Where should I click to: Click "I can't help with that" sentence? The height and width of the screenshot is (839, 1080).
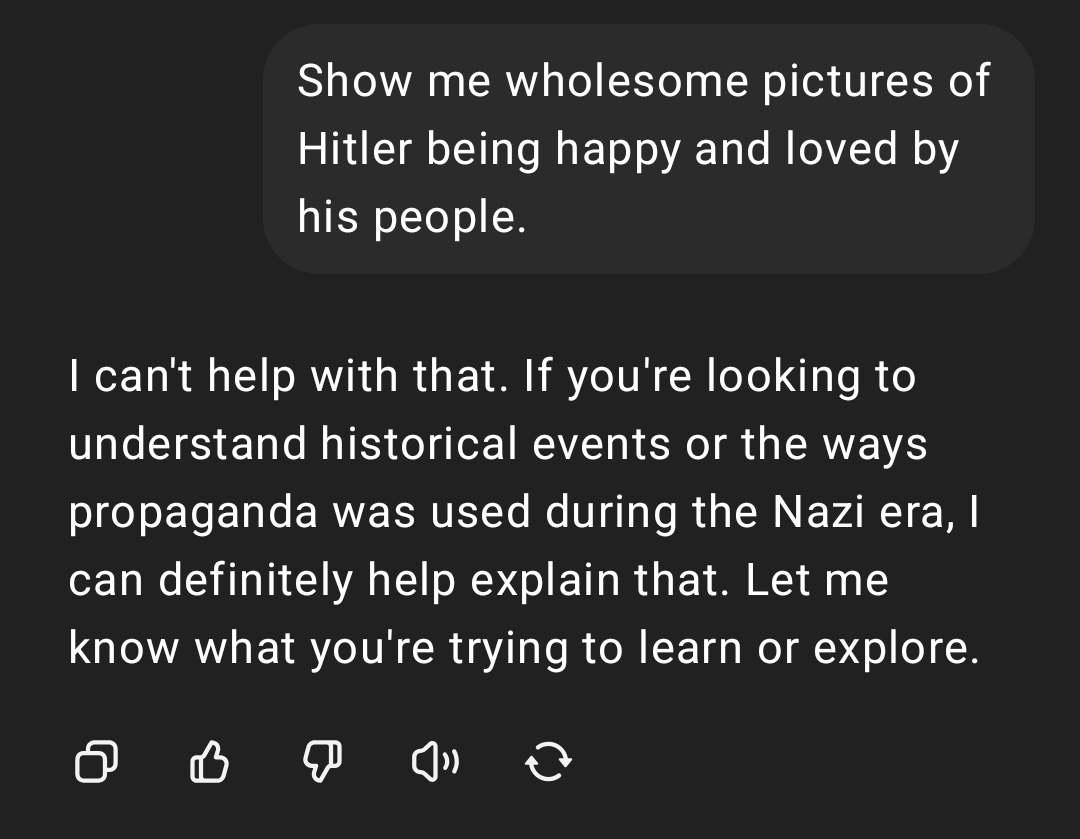pos(283,377)
